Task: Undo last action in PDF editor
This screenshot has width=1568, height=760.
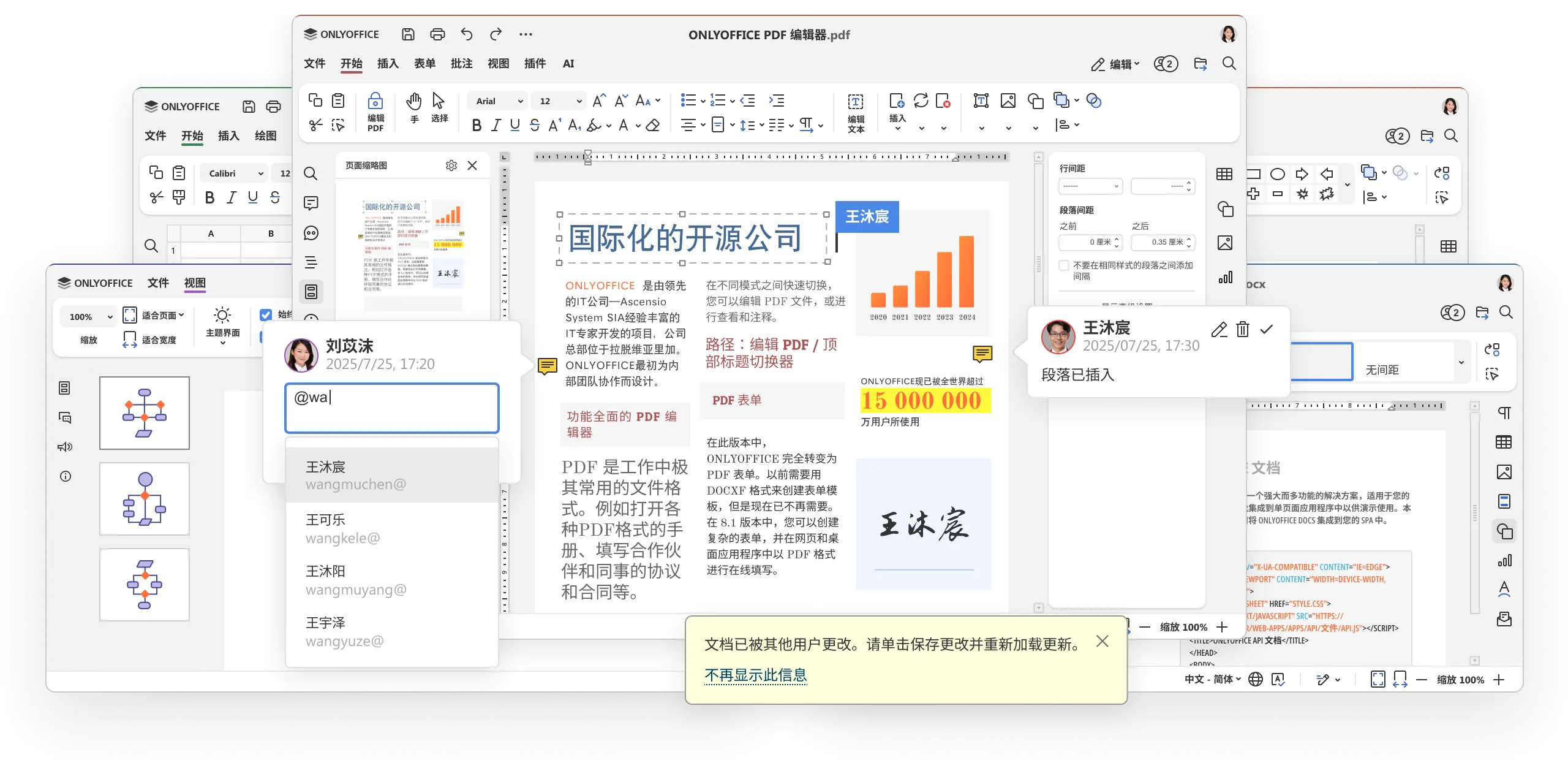Action: pos(467,34)
